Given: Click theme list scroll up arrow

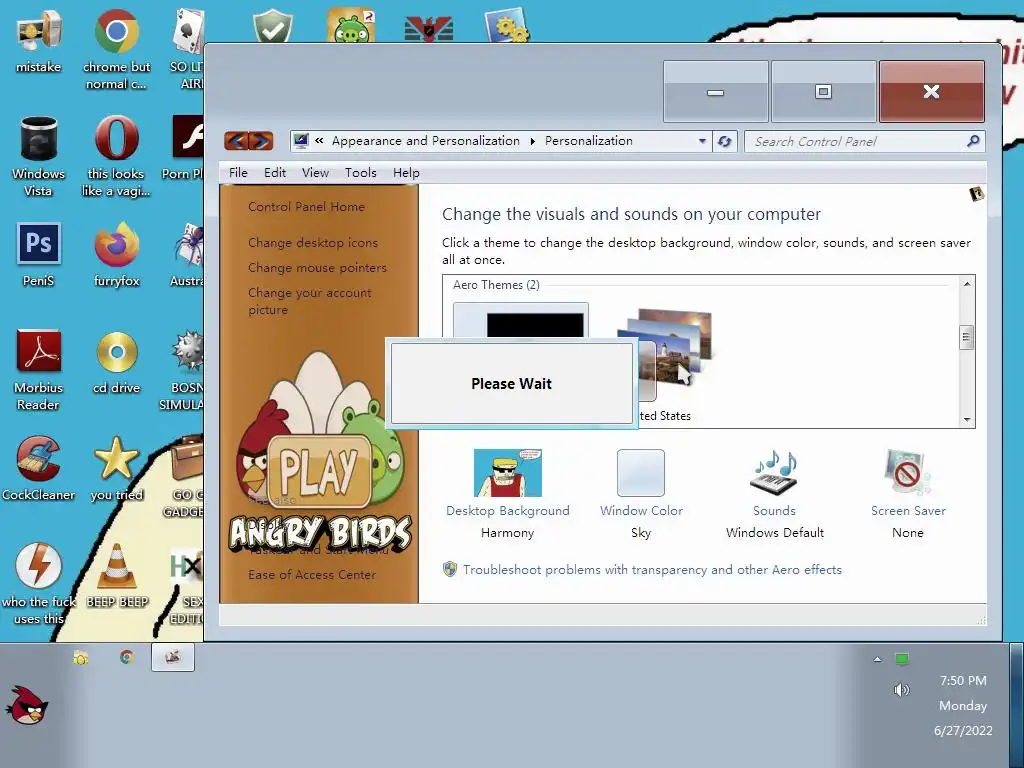Looking at the screenshot, I should 967,284.
